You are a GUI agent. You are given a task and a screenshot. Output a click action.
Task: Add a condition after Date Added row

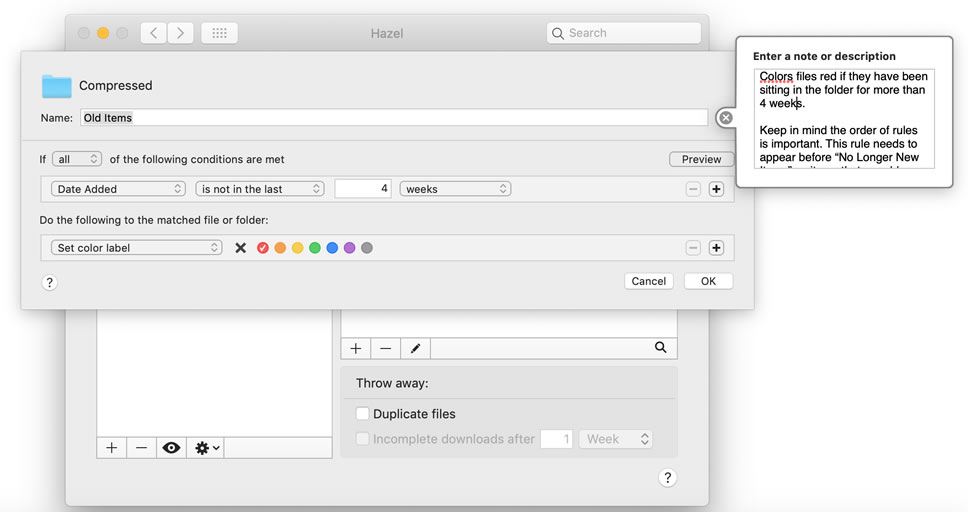(716, 189)
